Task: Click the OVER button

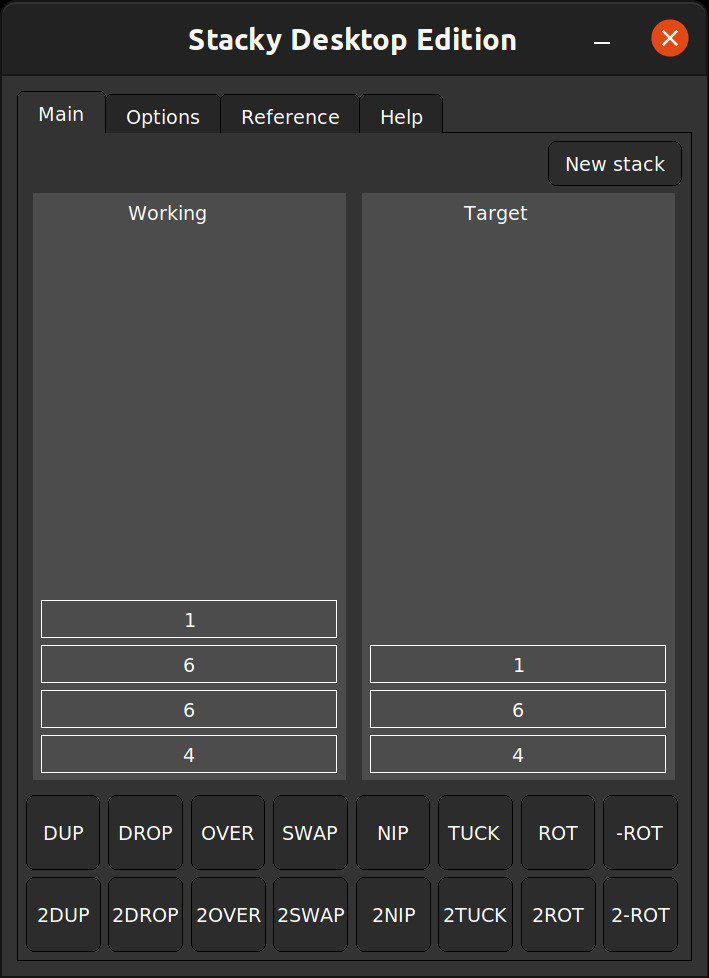Action: (227, 832)
